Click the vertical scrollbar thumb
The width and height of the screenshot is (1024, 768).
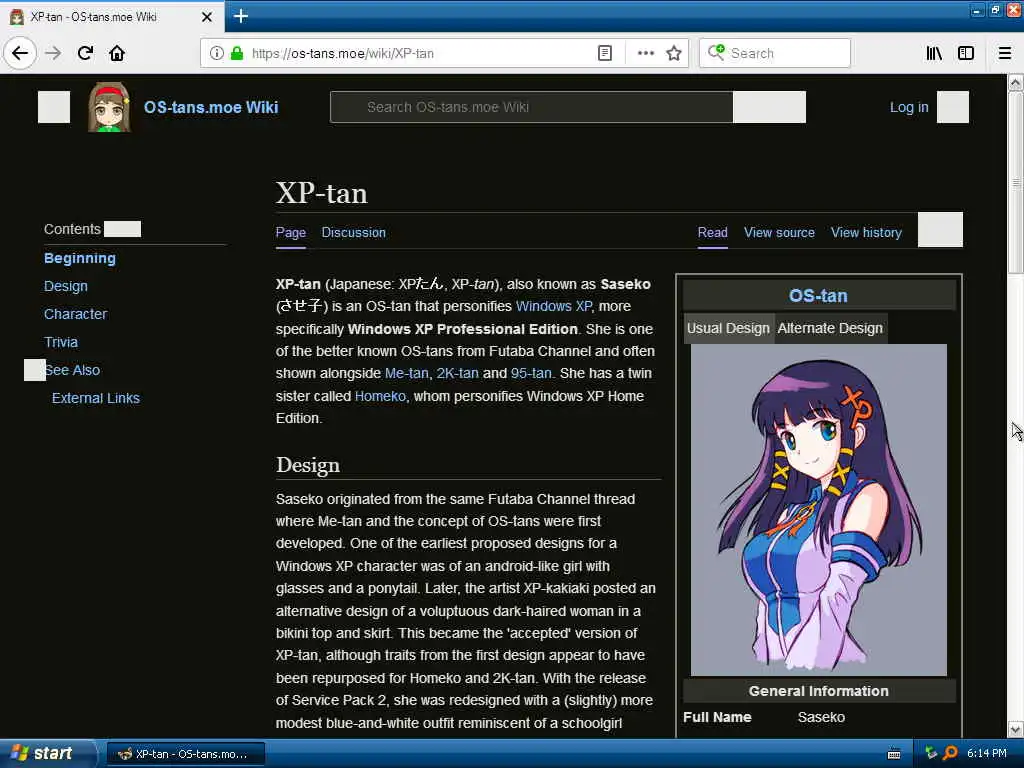point(1016,183)
